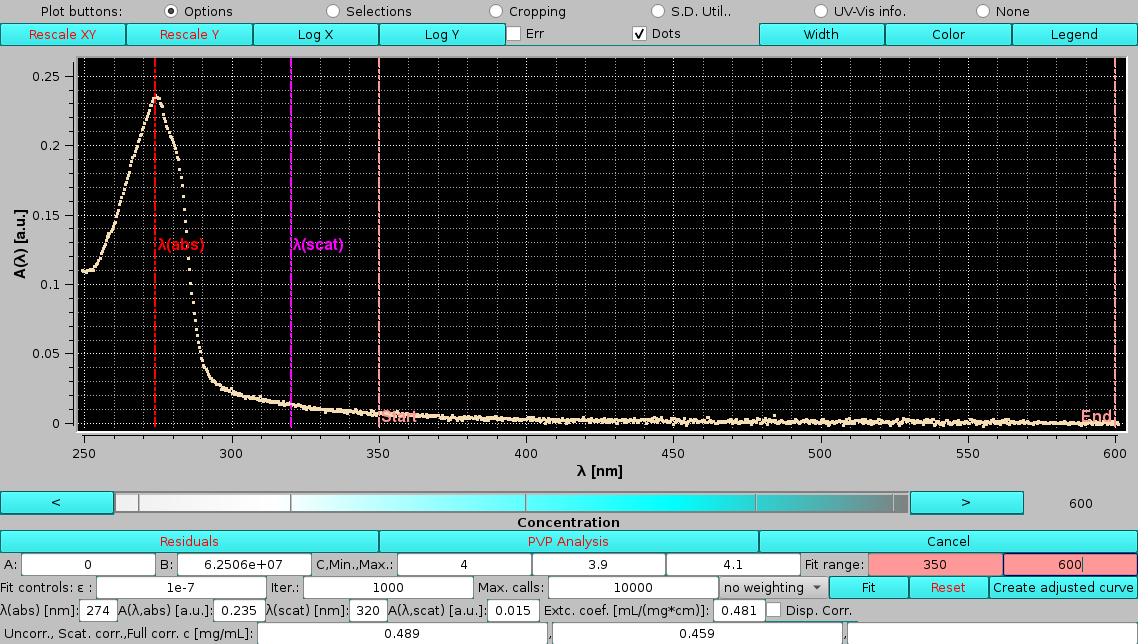Open the Residuals view
Image resolution: width=1138 pixels, height=644 pixels.
[x=189, y=541]
